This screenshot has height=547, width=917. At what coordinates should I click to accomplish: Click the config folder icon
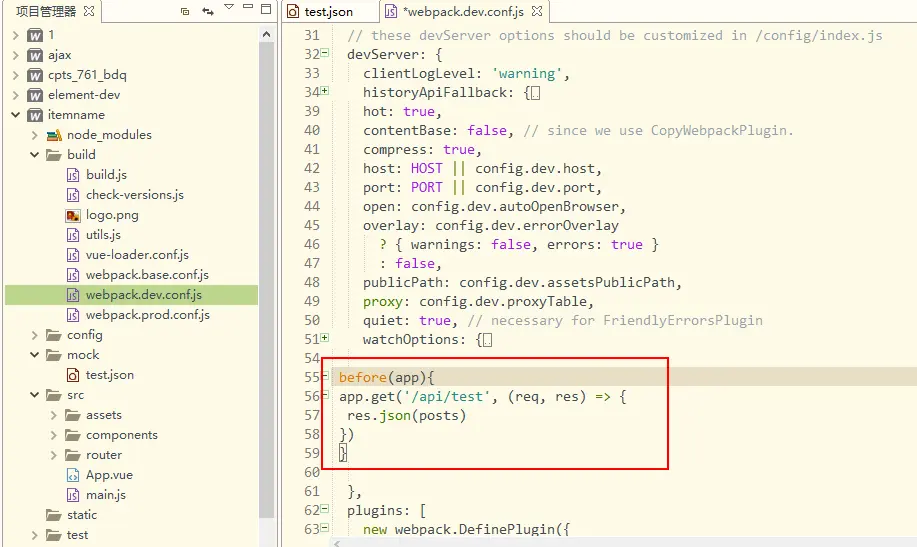pos(54,335)
